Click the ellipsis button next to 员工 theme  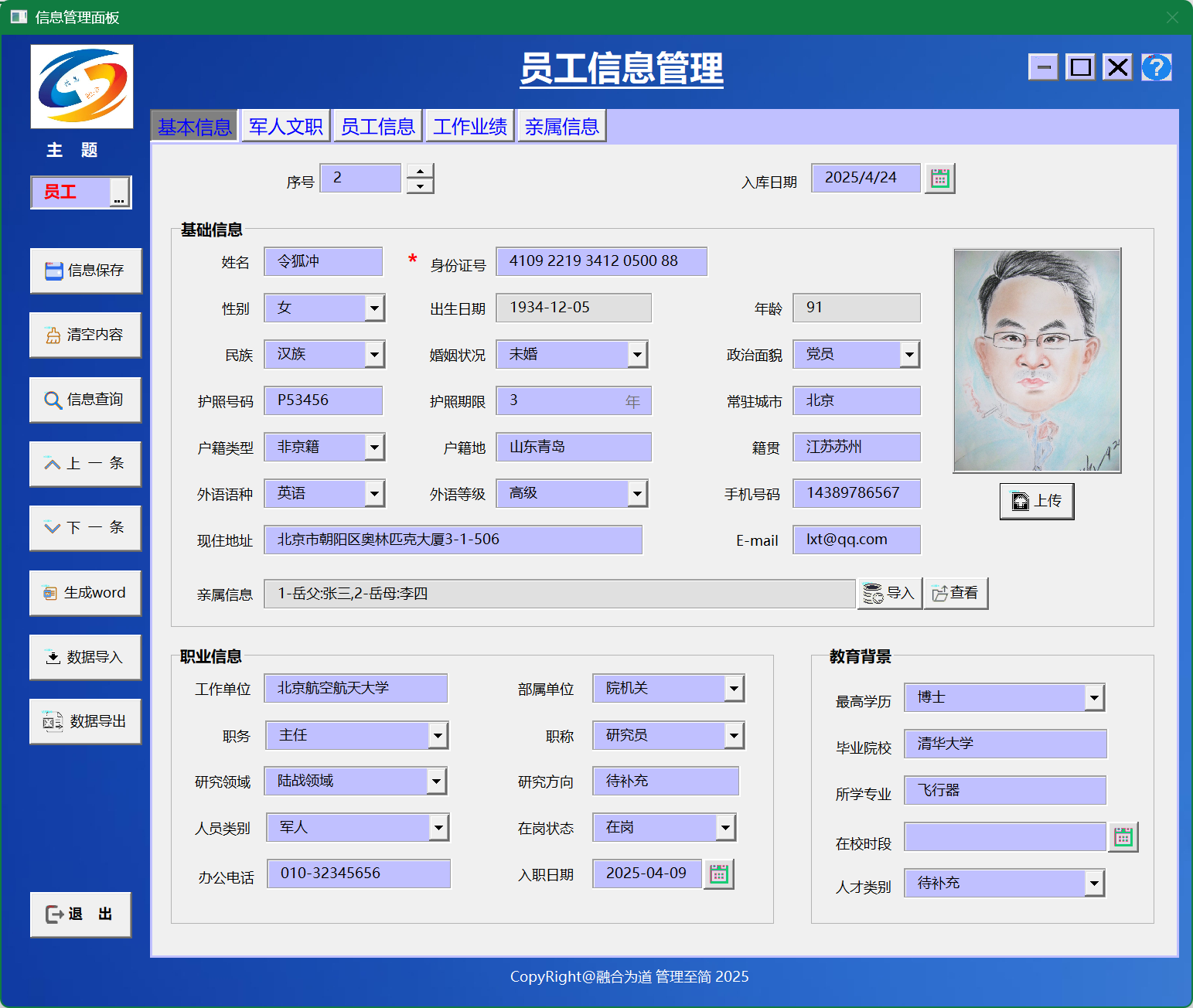(119, 192)
